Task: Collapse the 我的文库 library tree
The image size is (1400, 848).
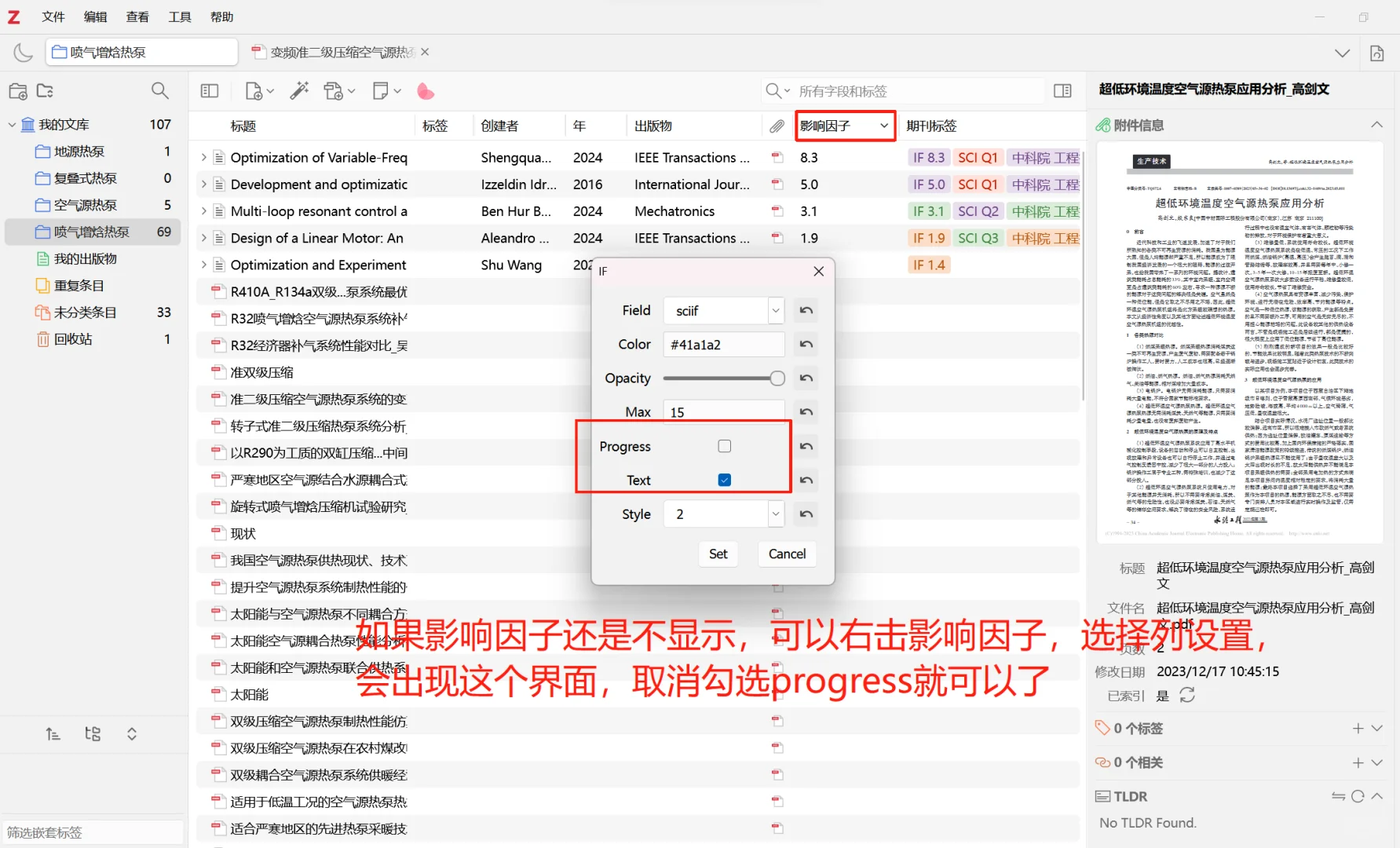Action: point(12,123)
